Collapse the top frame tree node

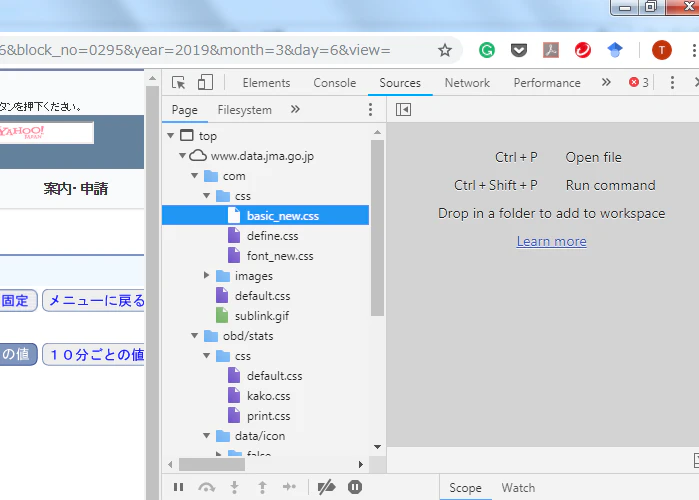[170, 135]
